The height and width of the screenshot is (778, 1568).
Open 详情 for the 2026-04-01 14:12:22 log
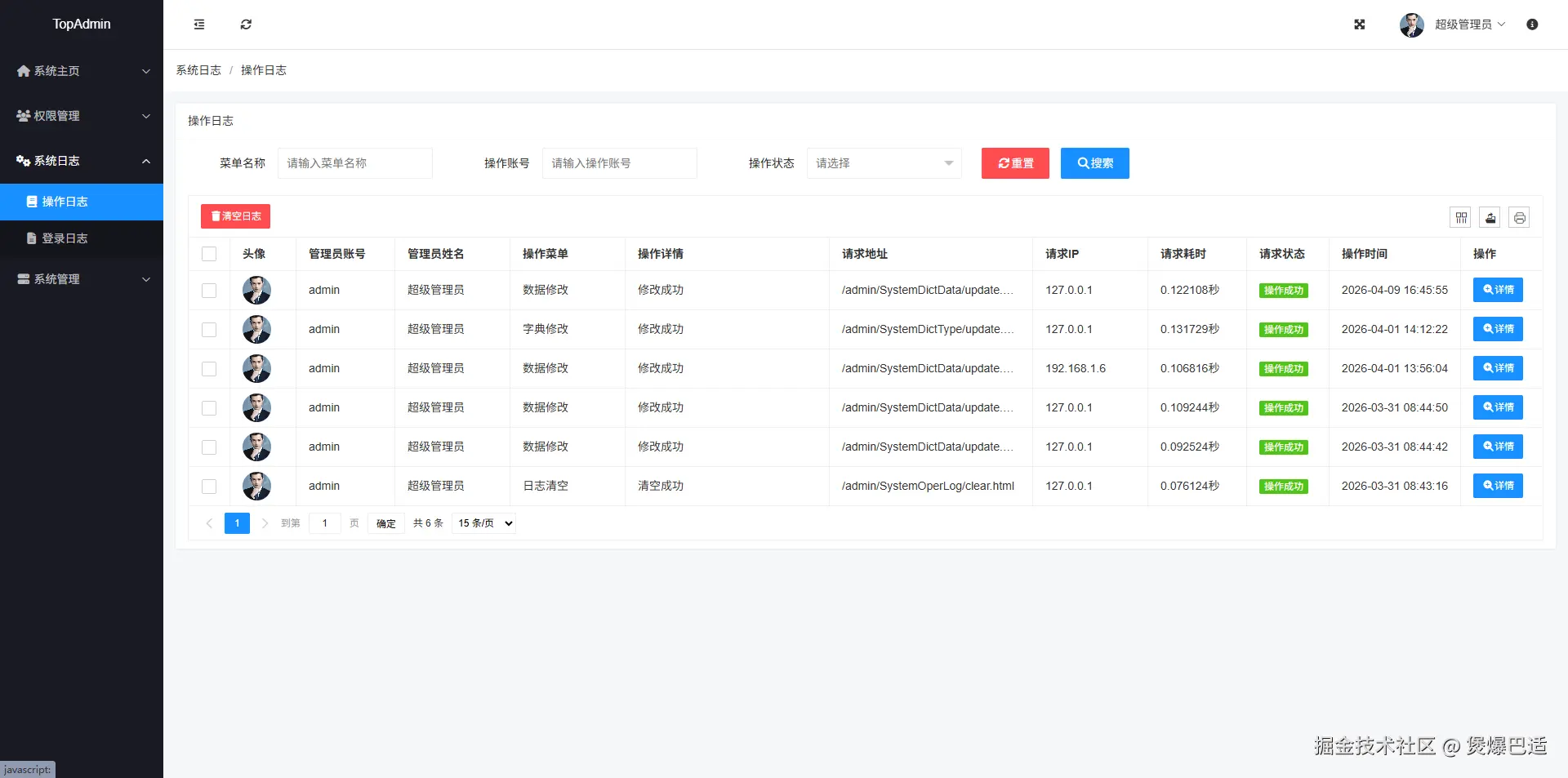pyautogui.click(x=1498, y=329)
